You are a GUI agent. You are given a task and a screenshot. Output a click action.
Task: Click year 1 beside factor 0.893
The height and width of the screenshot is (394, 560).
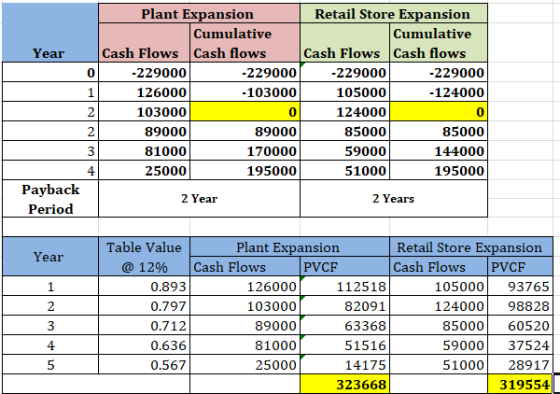click(x=50, y=286)
